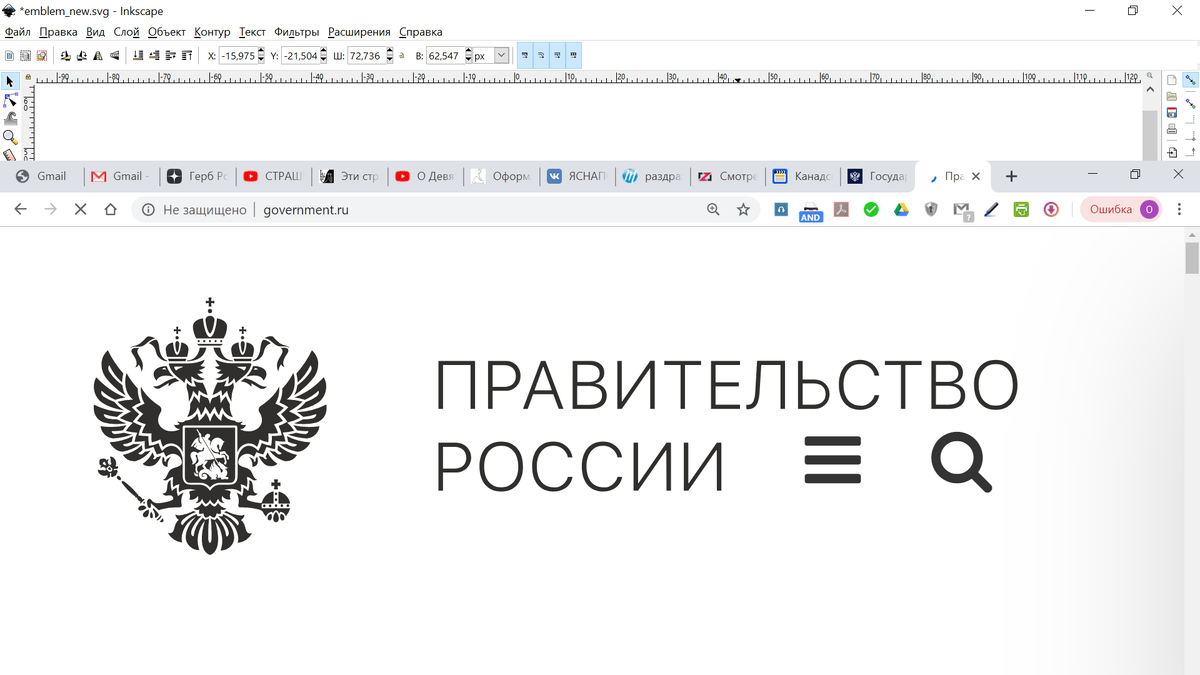This screenshot has height=675, width=1200.
Task: Open the Справка menu in Inkscape
Action: click(420, 32)
